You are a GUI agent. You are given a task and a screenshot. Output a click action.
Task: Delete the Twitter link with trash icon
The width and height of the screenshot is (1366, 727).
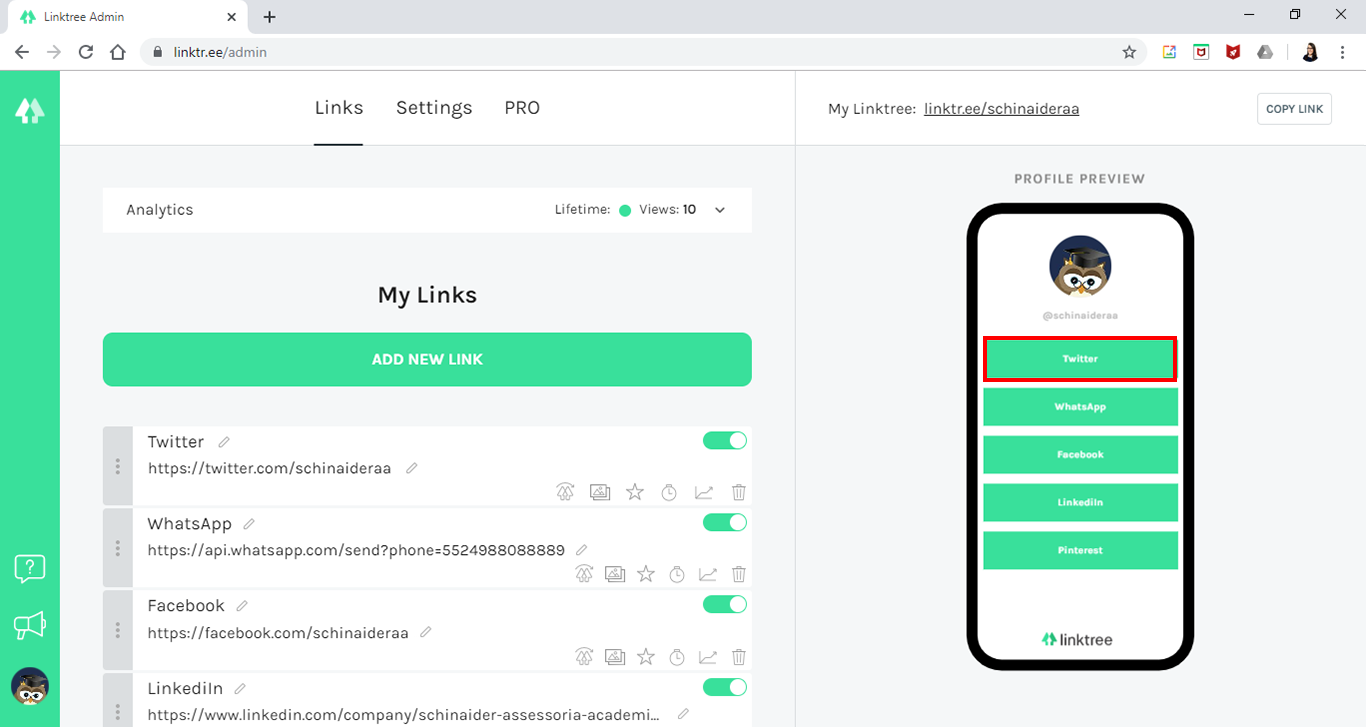739,492
